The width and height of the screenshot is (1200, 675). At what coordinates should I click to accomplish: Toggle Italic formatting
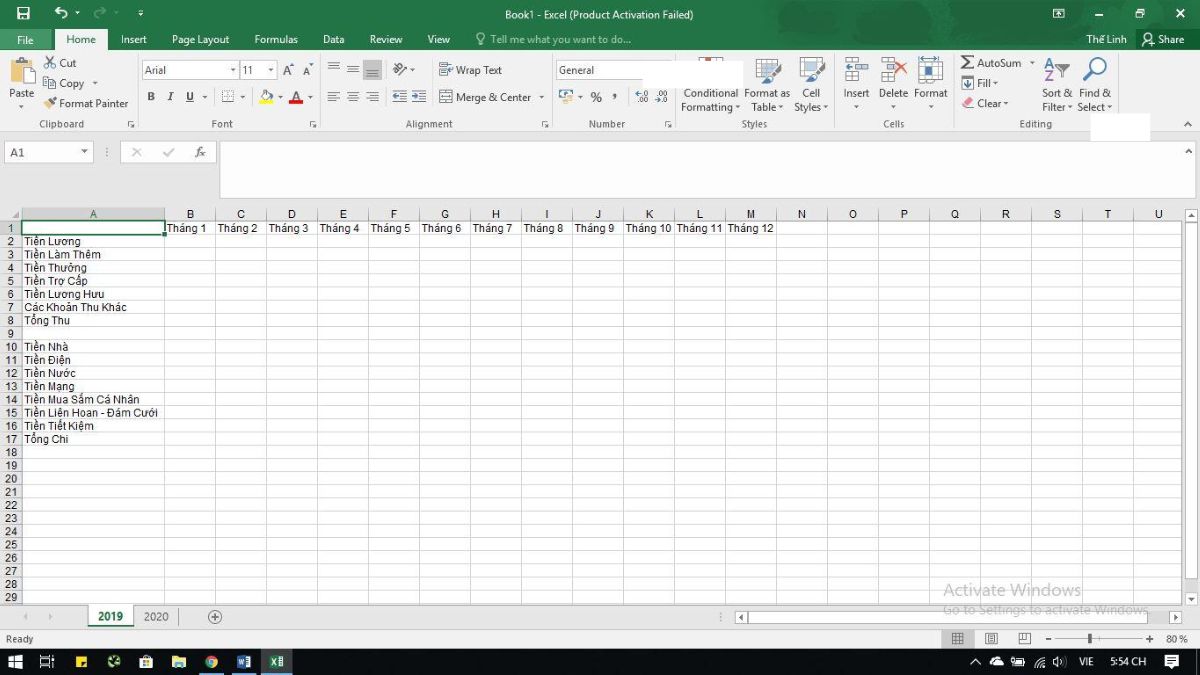coord(170,97)
